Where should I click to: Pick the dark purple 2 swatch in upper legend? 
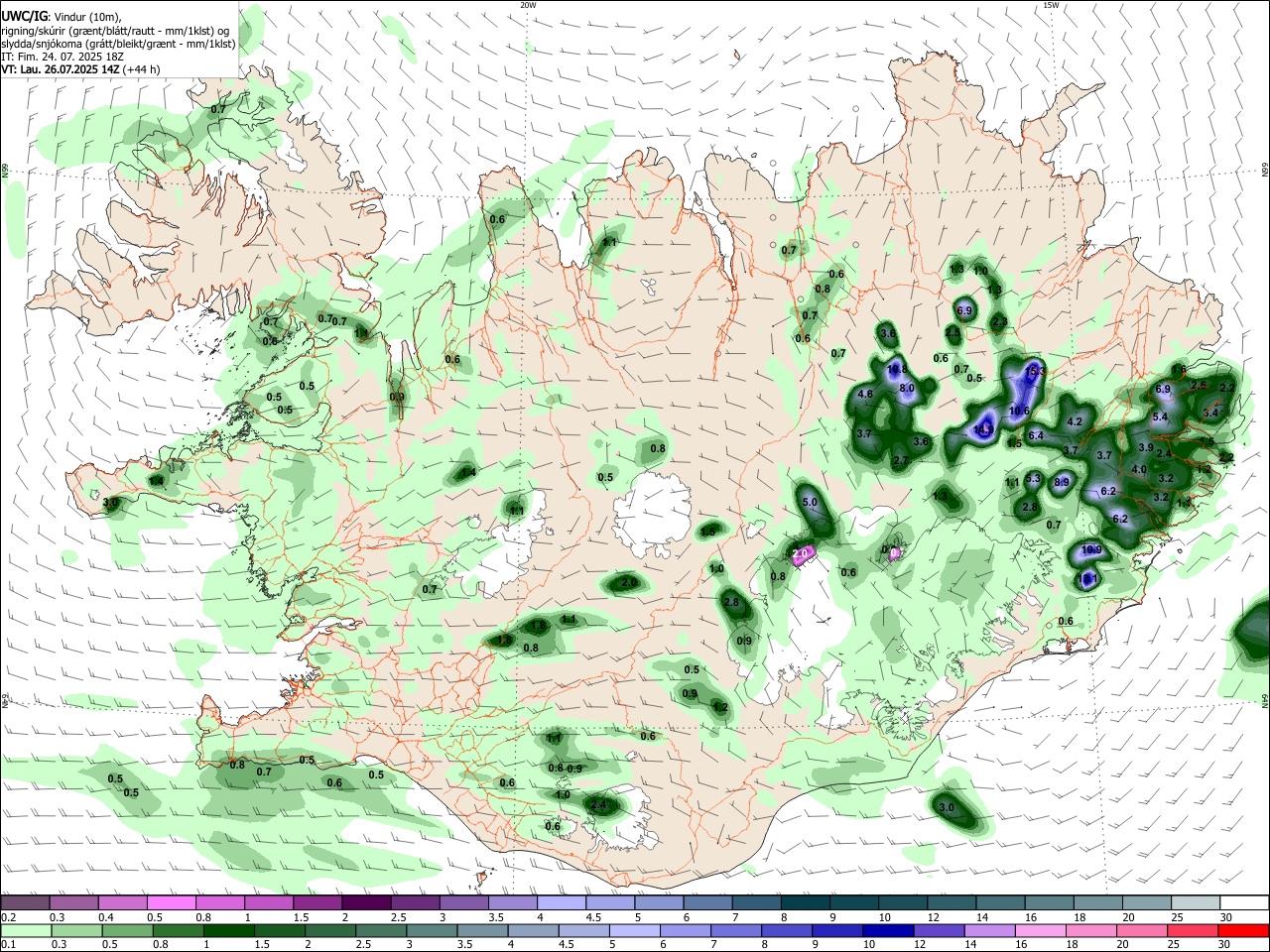pos(366,902)
